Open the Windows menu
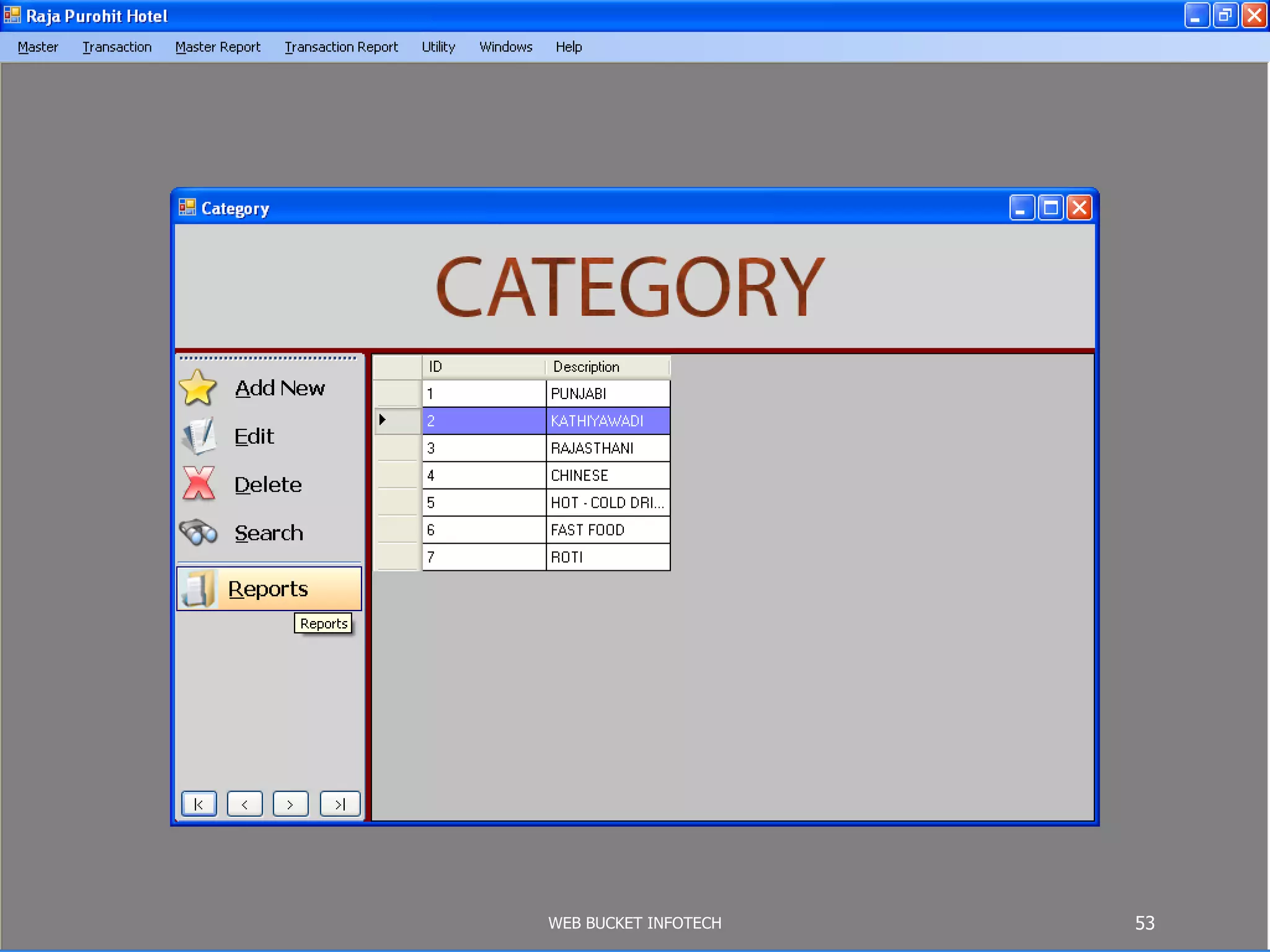This screenshot has width=1270, height=952. 505,47
